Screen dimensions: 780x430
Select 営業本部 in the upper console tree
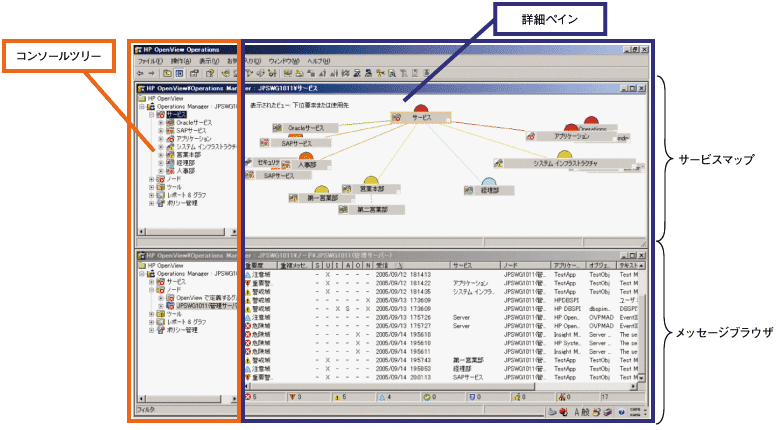189,155
